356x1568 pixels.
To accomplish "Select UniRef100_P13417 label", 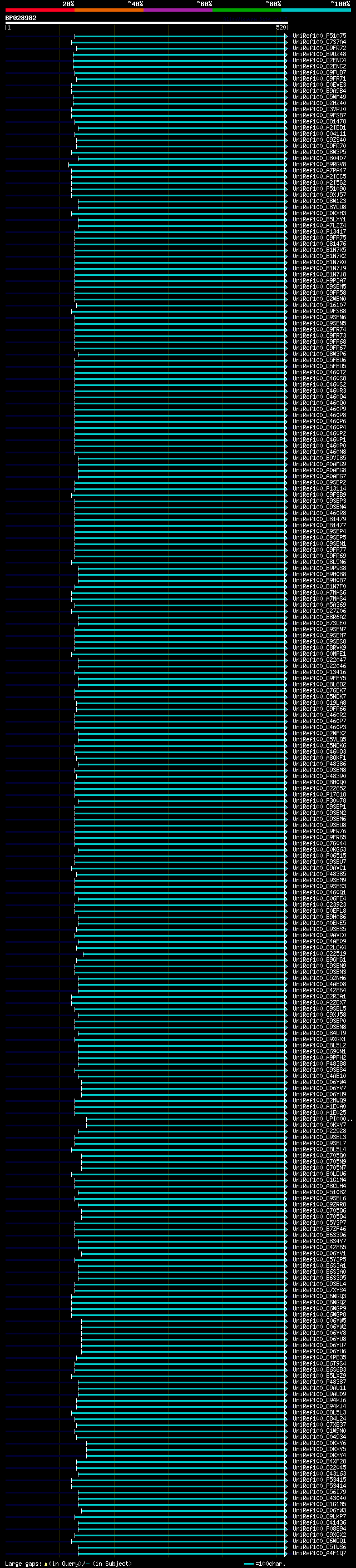I will point(319,231).
